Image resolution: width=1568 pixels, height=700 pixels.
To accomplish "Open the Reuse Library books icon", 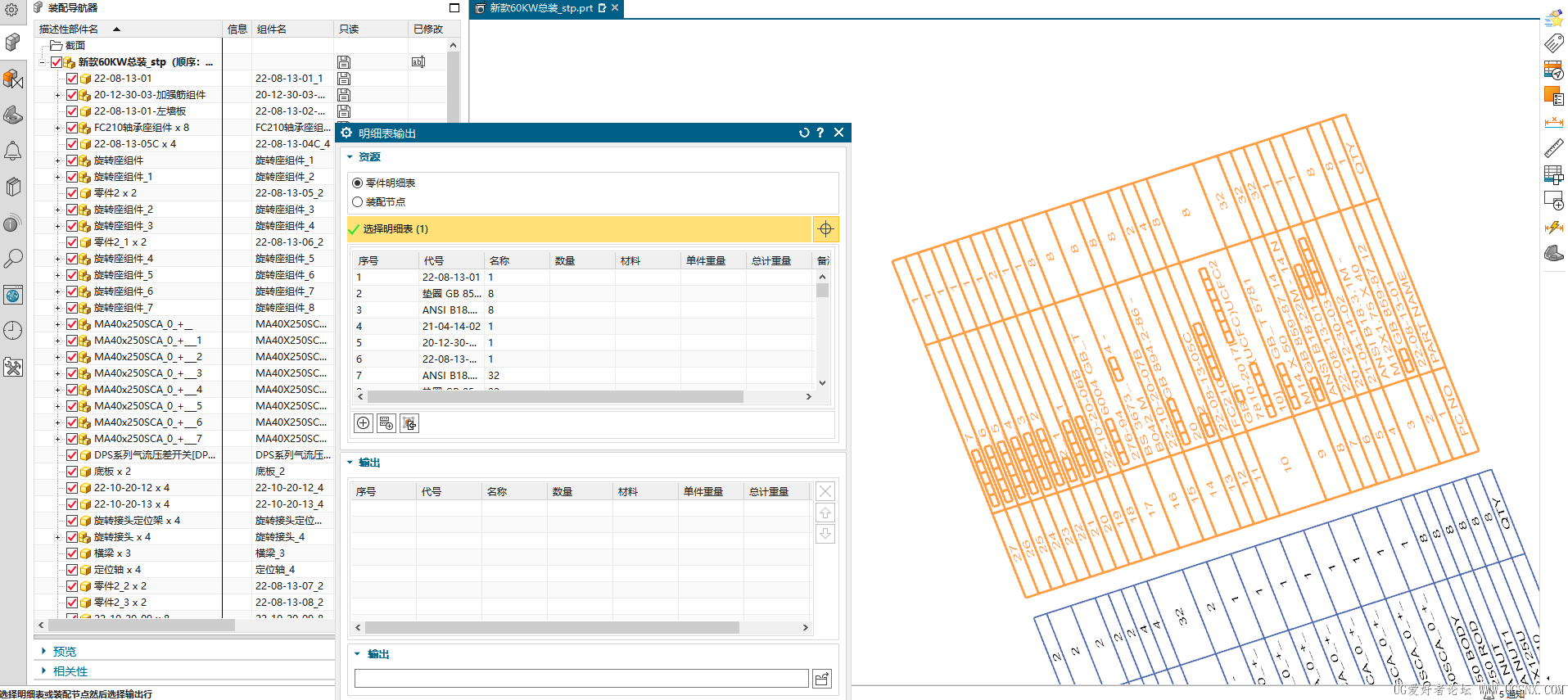I will (x=12, y=187).
